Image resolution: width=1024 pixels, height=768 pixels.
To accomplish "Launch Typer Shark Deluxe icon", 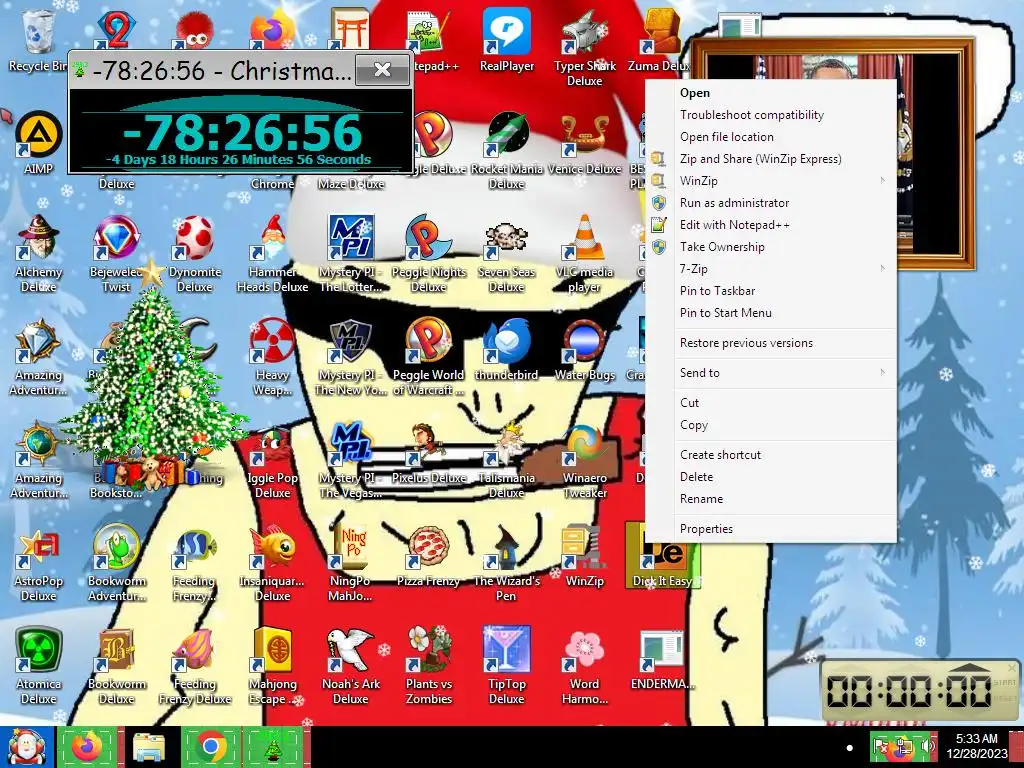I will coord(584,47).
